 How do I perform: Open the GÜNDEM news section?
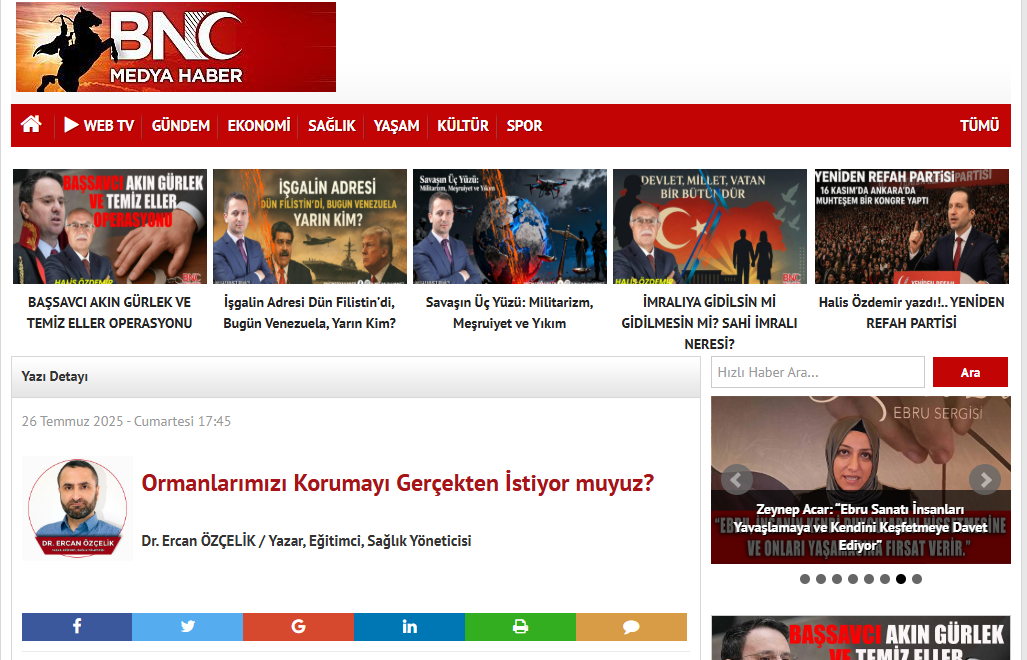point(181,126)
